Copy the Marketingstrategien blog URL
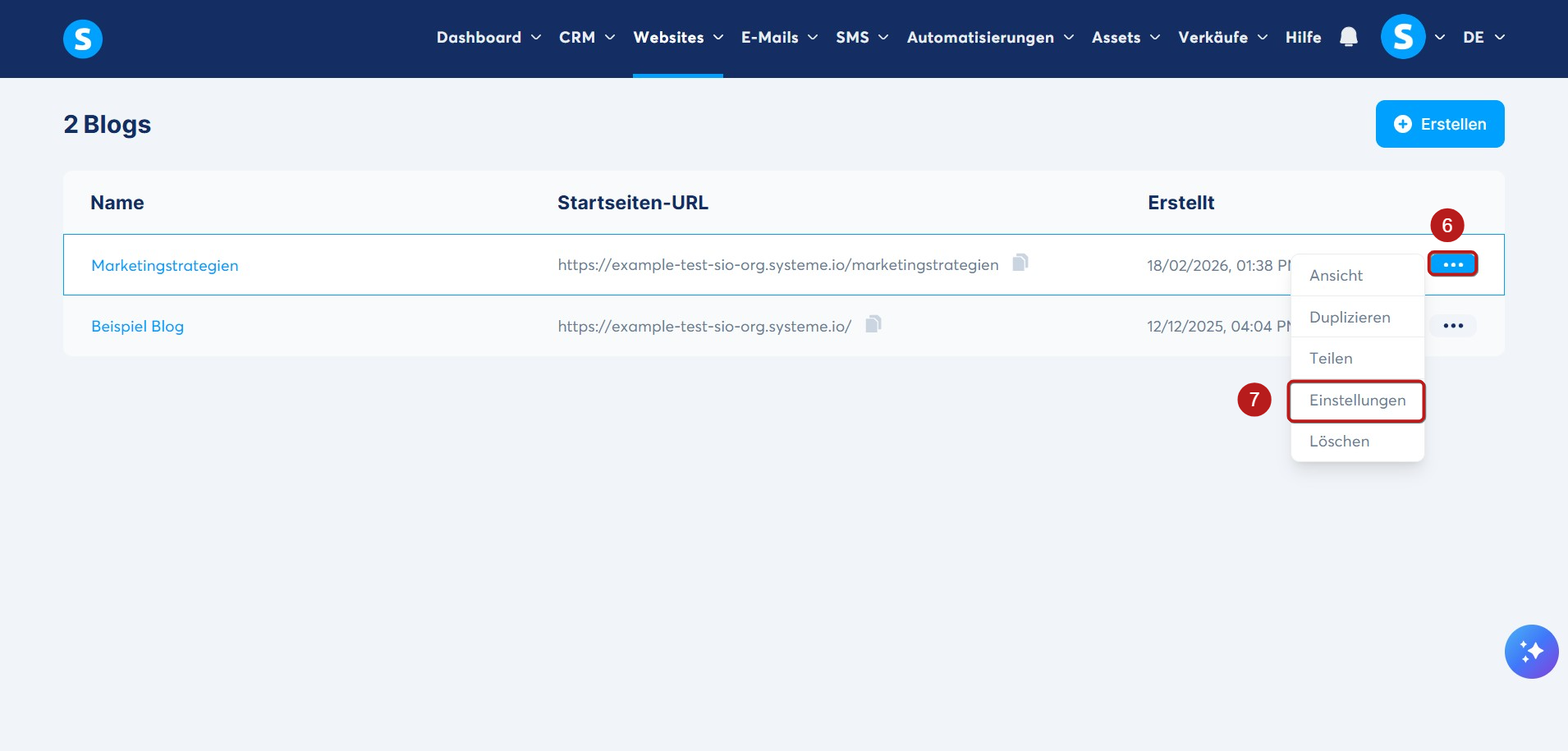This screenshot has width=1568, height=751. coord(1020,263)
